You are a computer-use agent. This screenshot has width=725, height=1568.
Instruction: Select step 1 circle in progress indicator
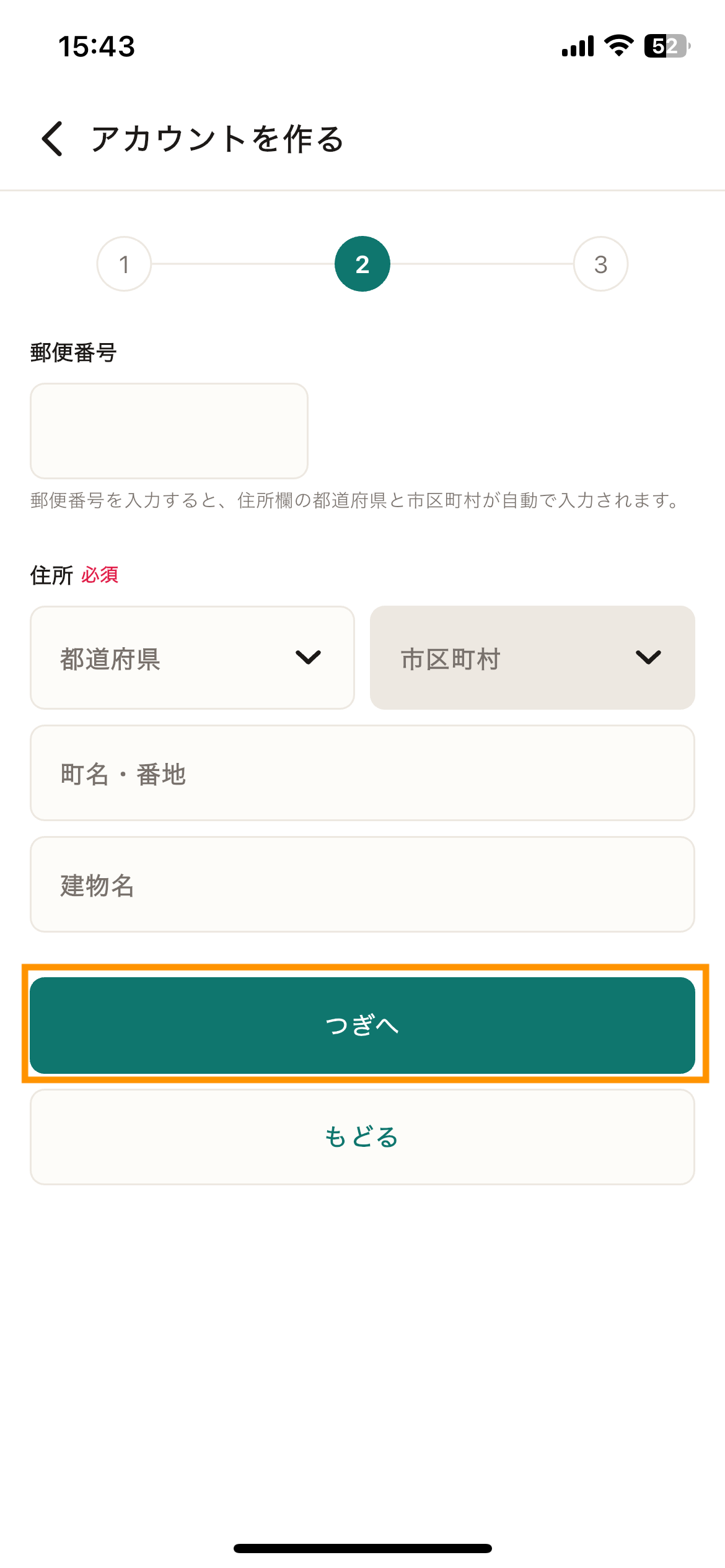[124, 264]
